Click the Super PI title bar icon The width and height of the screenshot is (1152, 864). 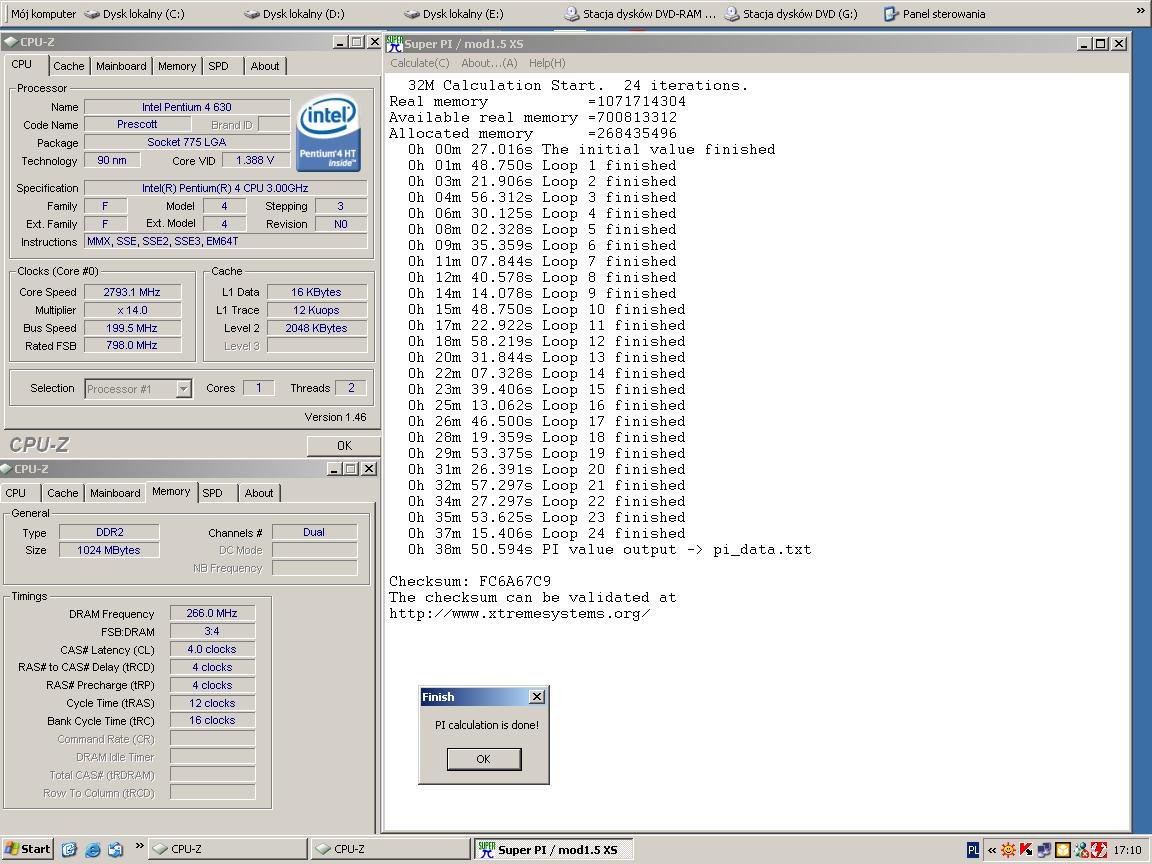click(x=395, y=44)
